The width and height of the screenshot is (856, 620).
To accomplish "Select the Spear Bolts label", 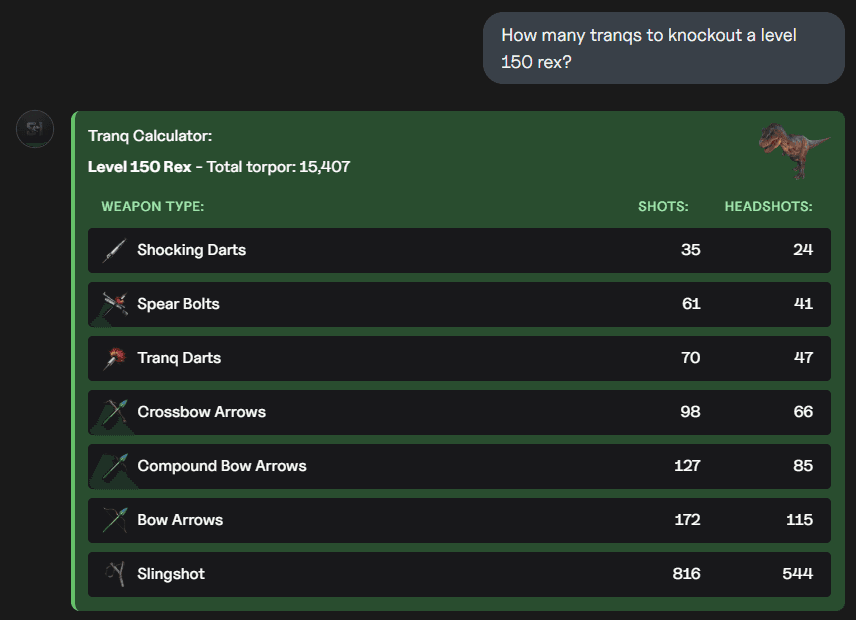I will coord(179,304).
